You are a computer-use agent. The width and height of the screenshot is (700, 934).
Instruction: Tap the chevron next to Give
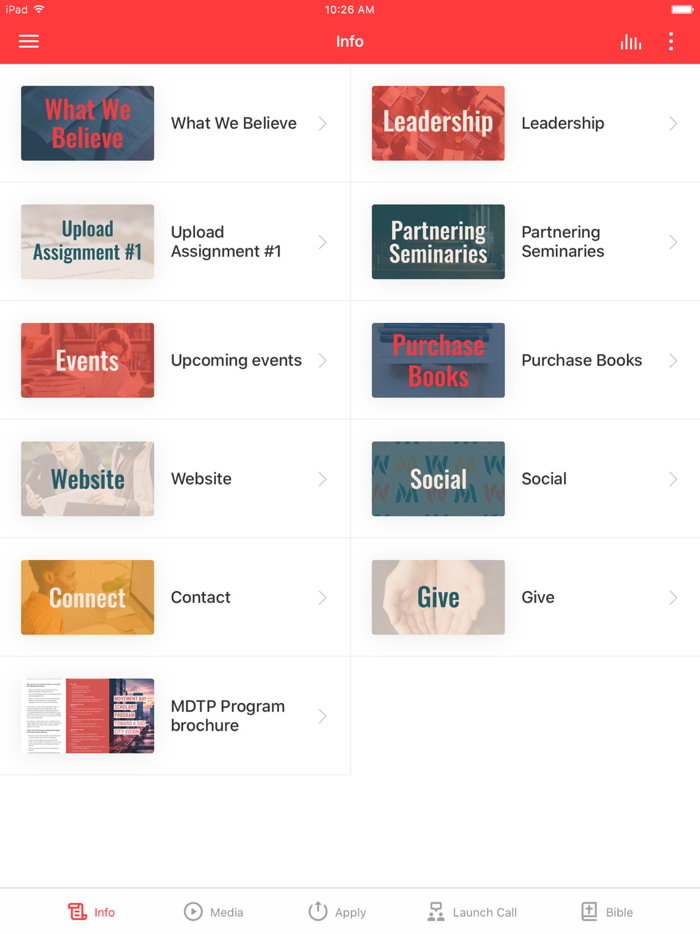673,597
